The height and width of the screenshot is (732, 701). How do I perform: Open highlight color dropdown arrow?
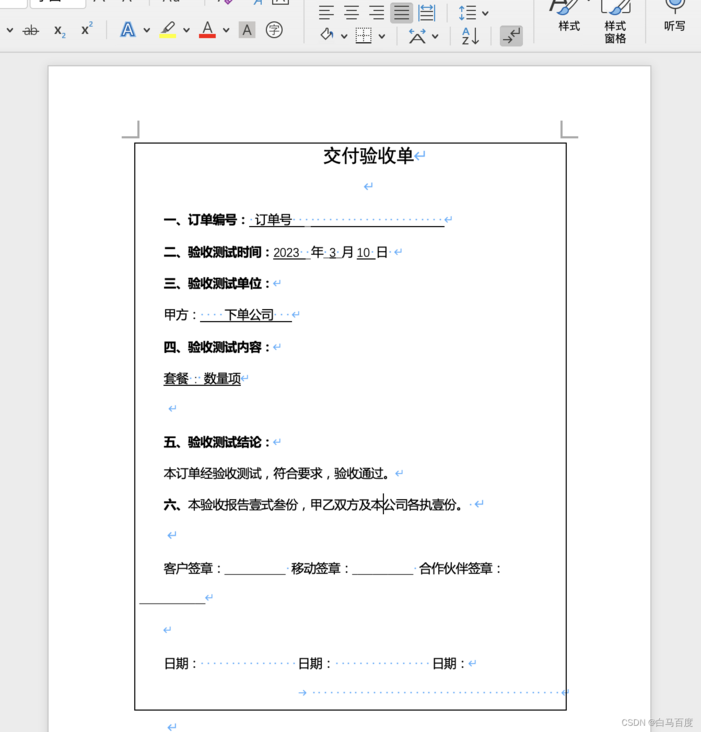186,30
